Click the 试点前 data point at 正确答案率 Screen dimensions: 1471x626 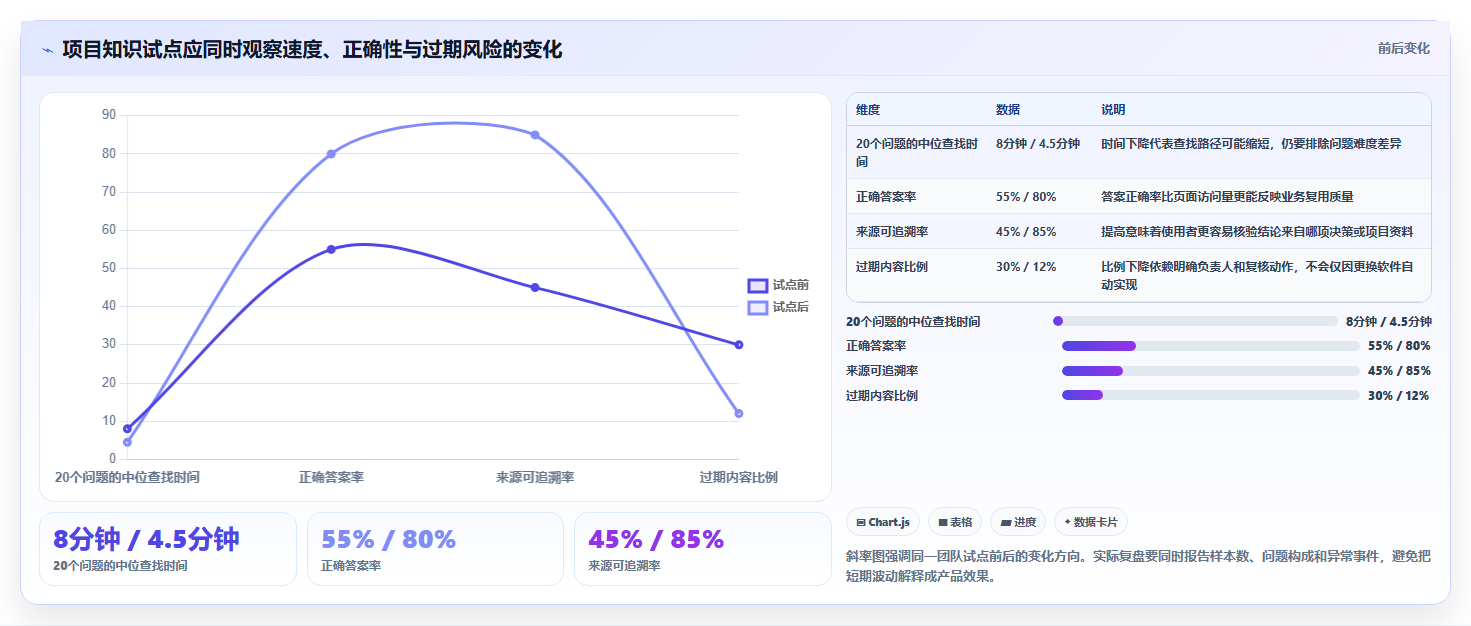click(x=331, y=249)
